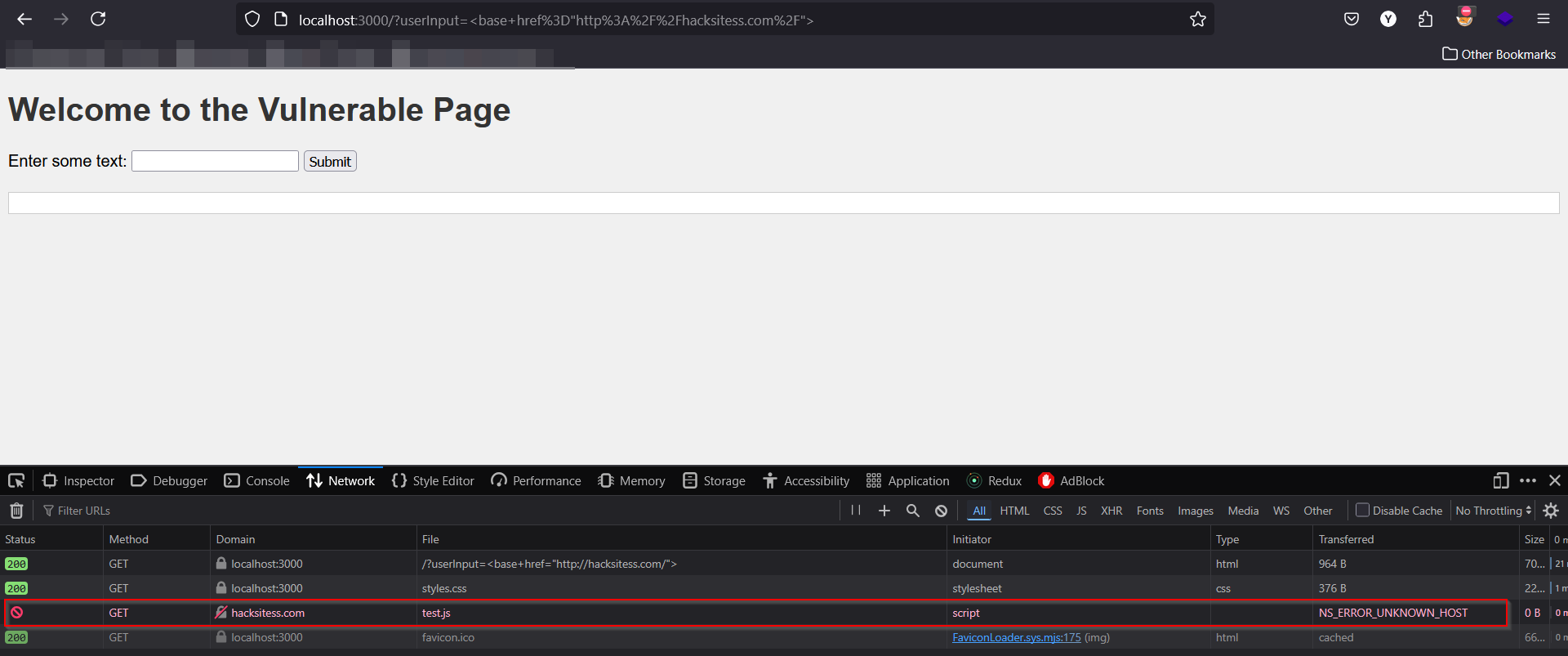This screenshot has width=1568, height=656.
Task: Go back using the browser back arrow
Action: pos(24,19)
